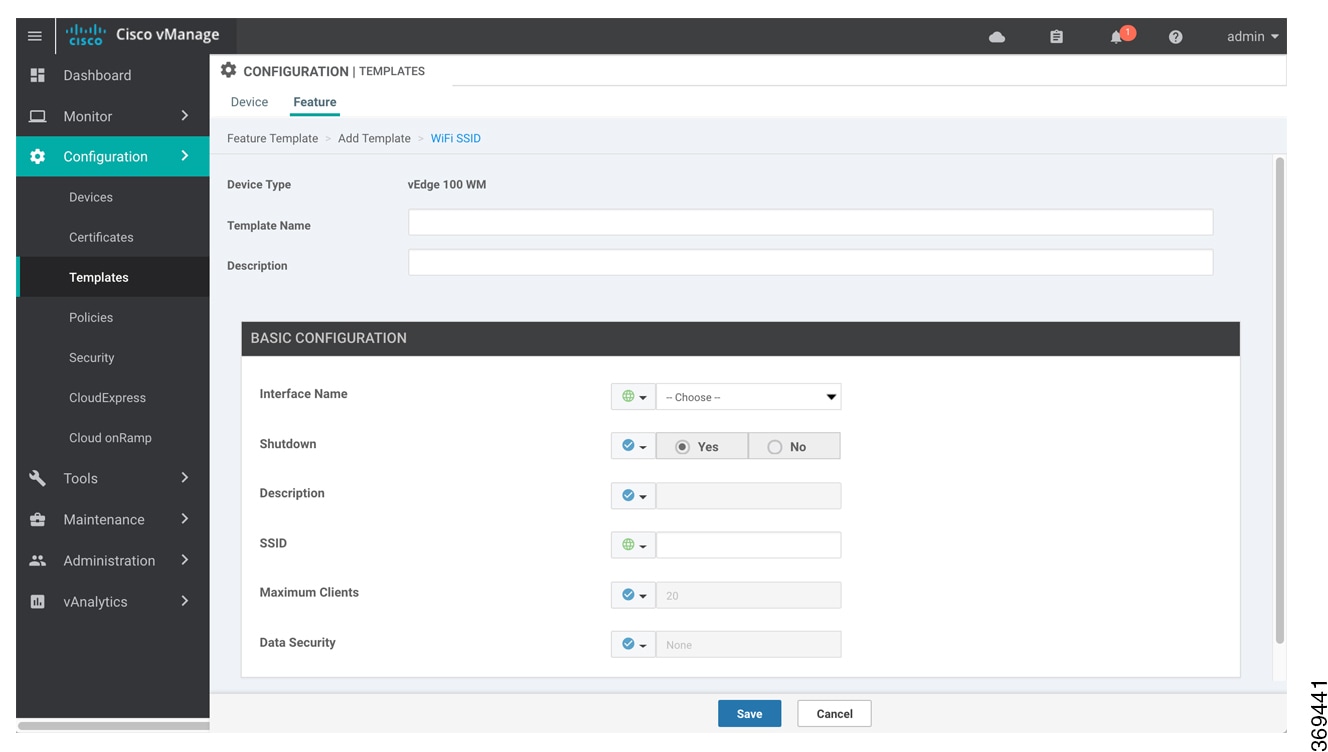
Task: Open Policies in Configuration menu
Action: [91, 317]
